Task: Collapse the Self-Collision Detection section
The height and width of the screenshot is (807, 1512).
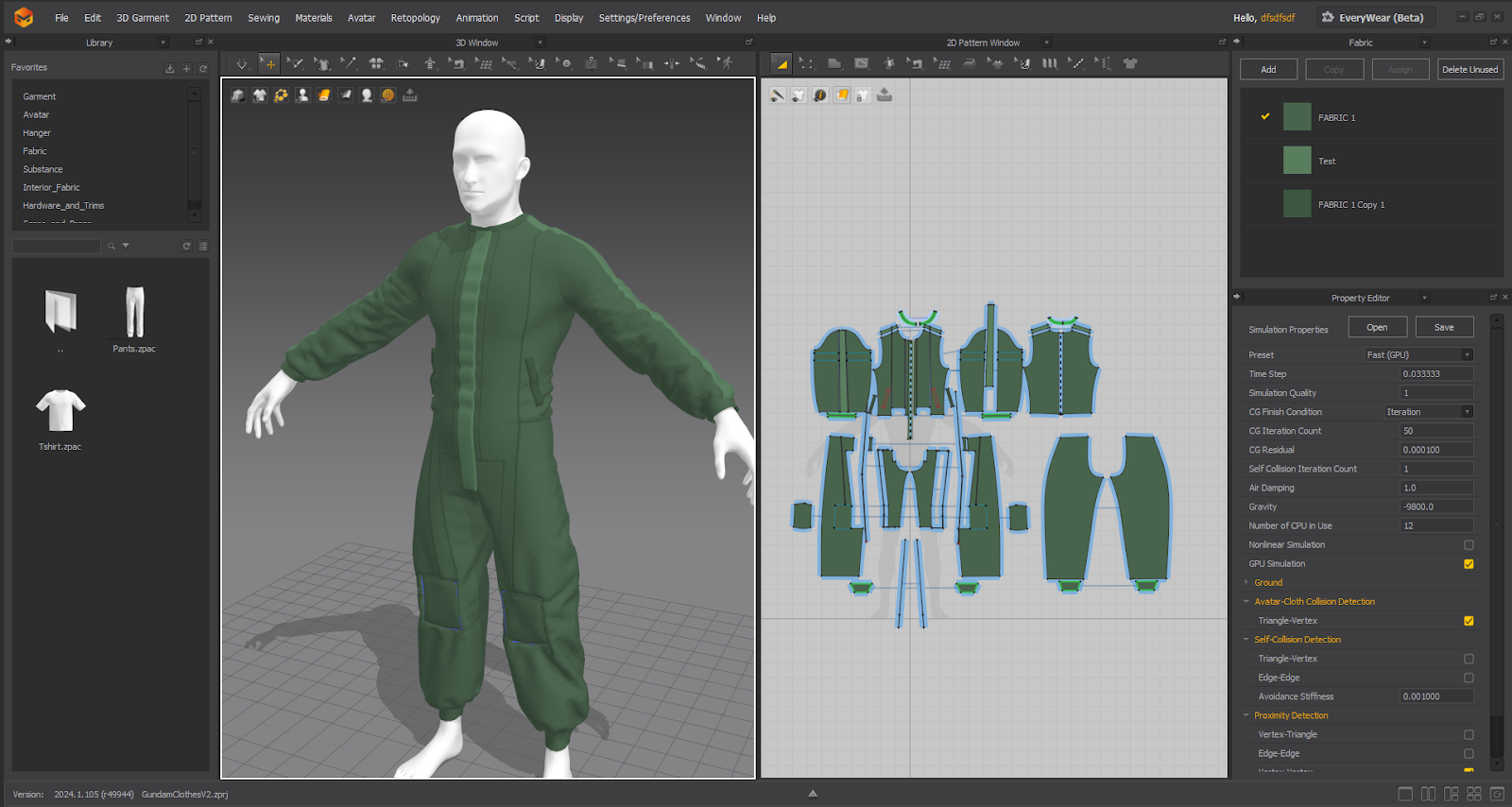Action: click(1246, 639)
